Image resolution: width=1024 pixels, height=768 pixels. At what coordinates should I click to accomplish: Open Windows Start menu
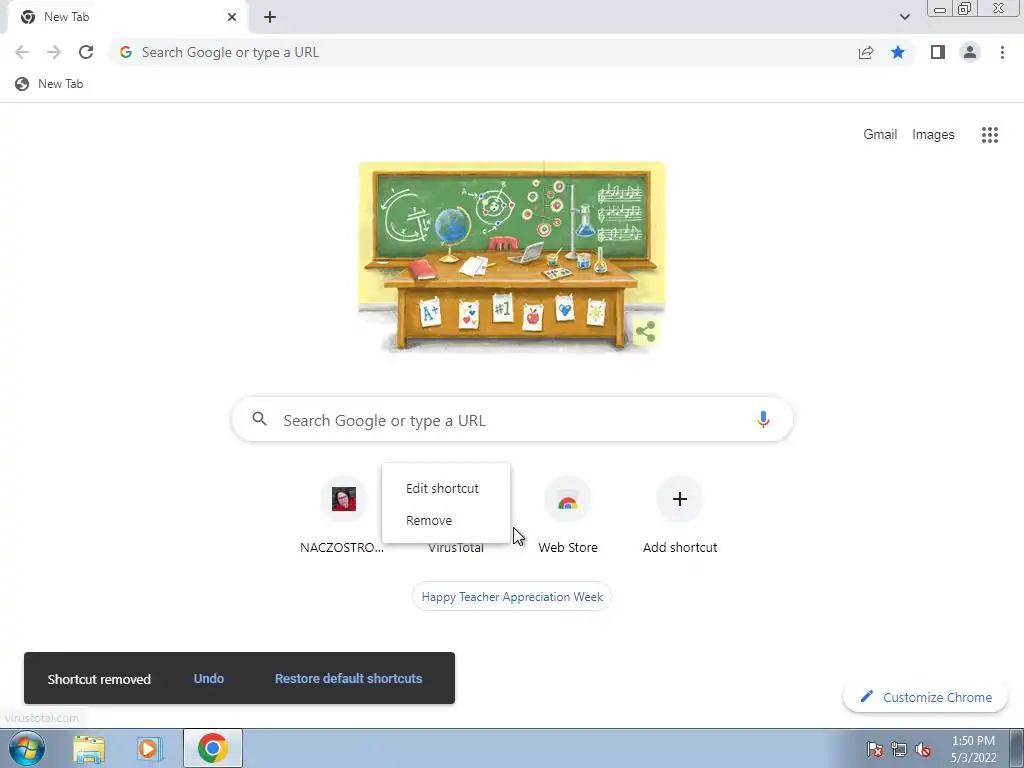tap(27, 748)
